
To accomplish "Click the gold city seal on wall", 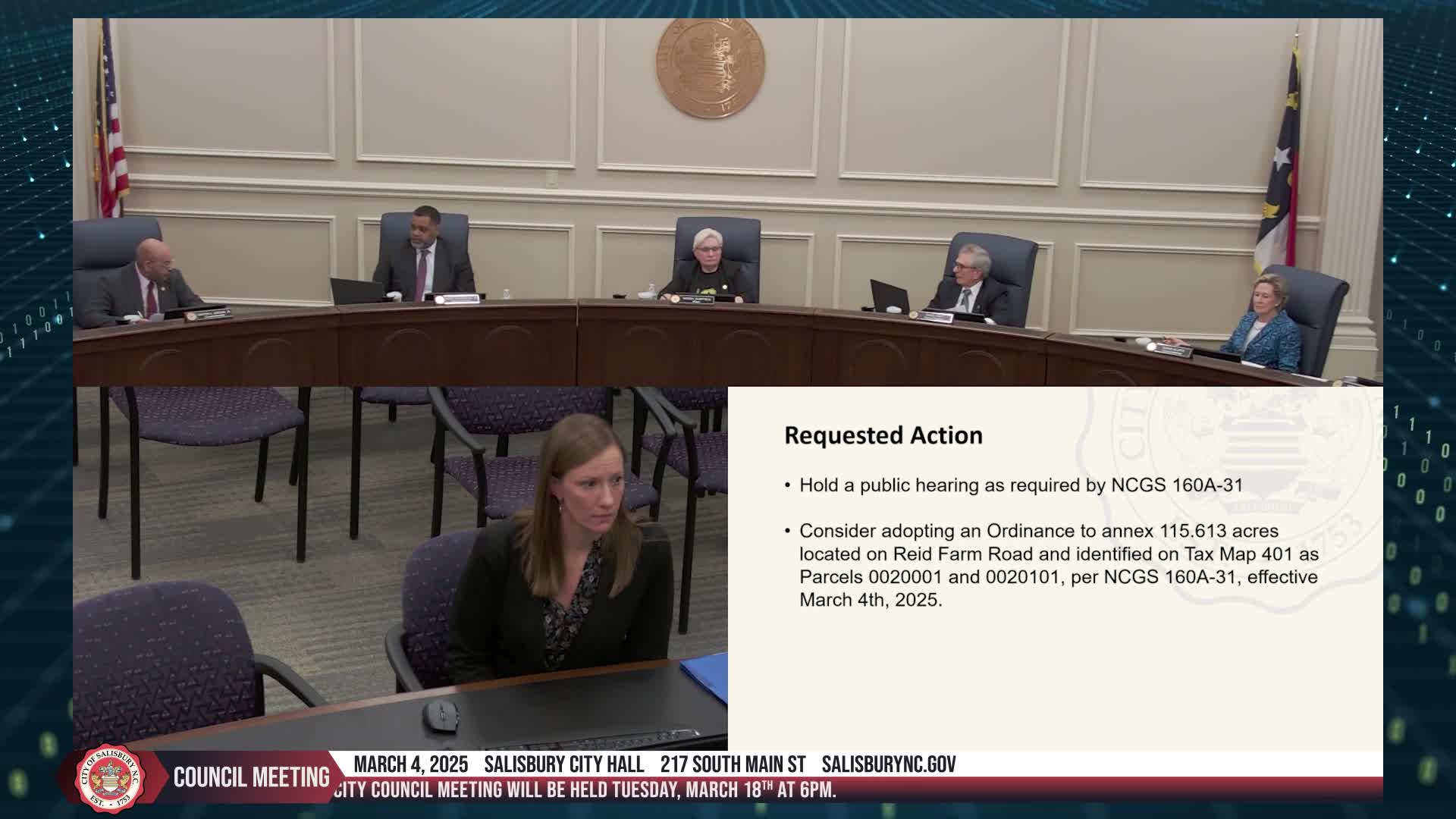I will click(x=710, y=67).
